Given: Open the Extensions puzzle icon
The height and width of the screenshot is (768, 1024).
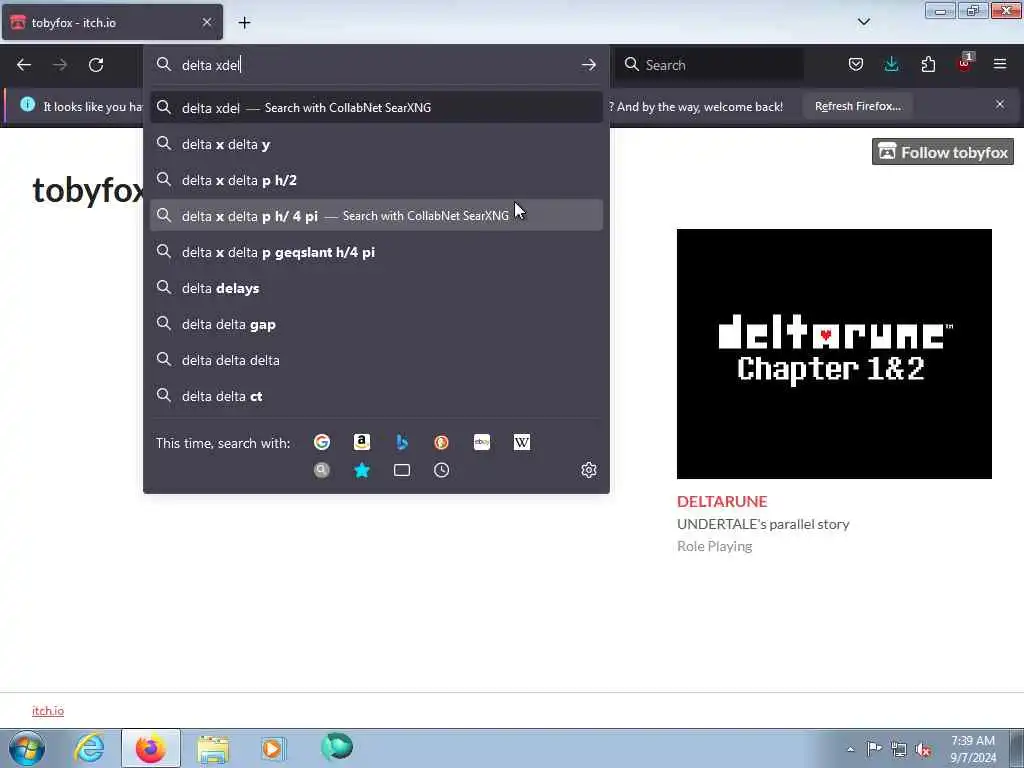Looking at the screenshot, I should tap(928, 64).
